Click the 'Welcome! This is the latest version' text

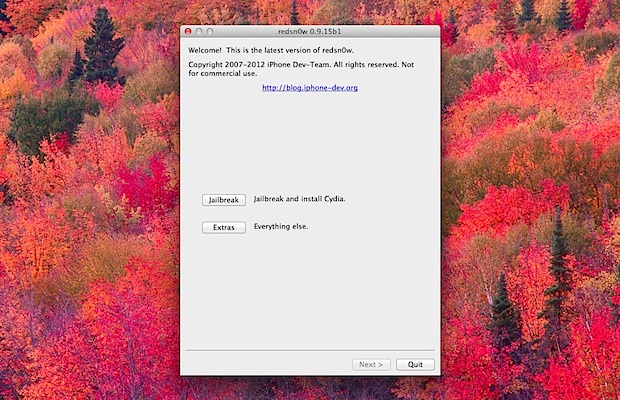click(271, 50)
